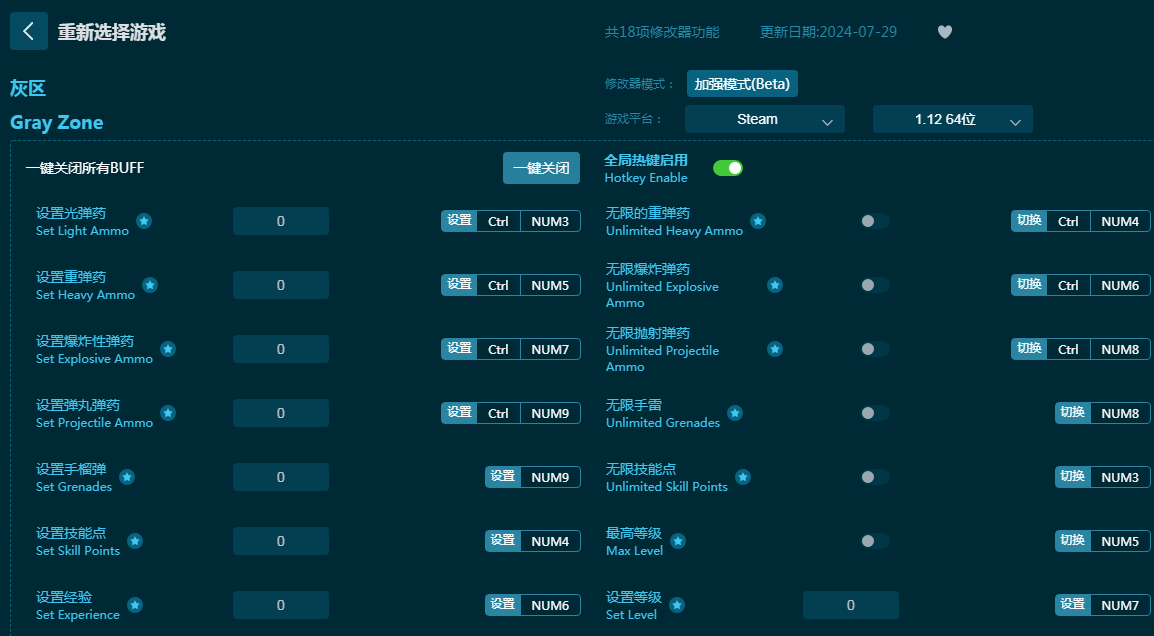Click 切换 for Unlimited Explosive Ammo

(x=1029, y=285)
